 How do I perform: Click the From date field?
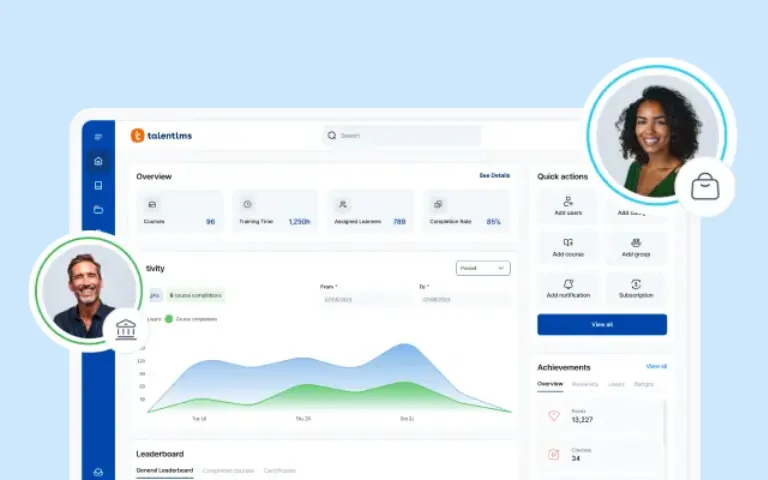click(365, 299)
